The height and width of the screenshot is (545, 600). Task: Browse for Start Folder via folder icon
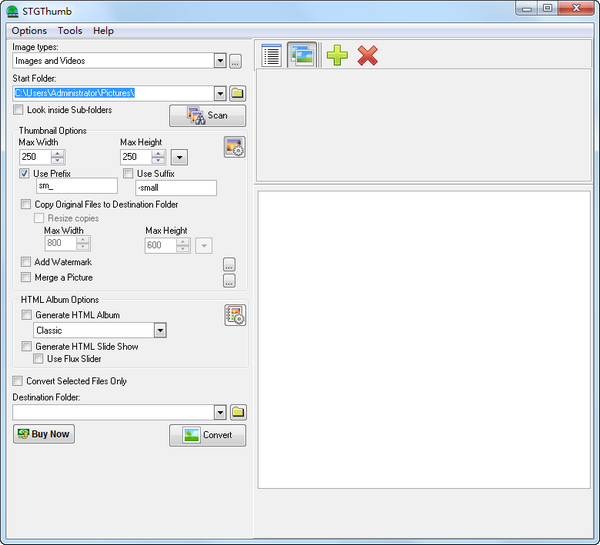click(x=237, y=93)
